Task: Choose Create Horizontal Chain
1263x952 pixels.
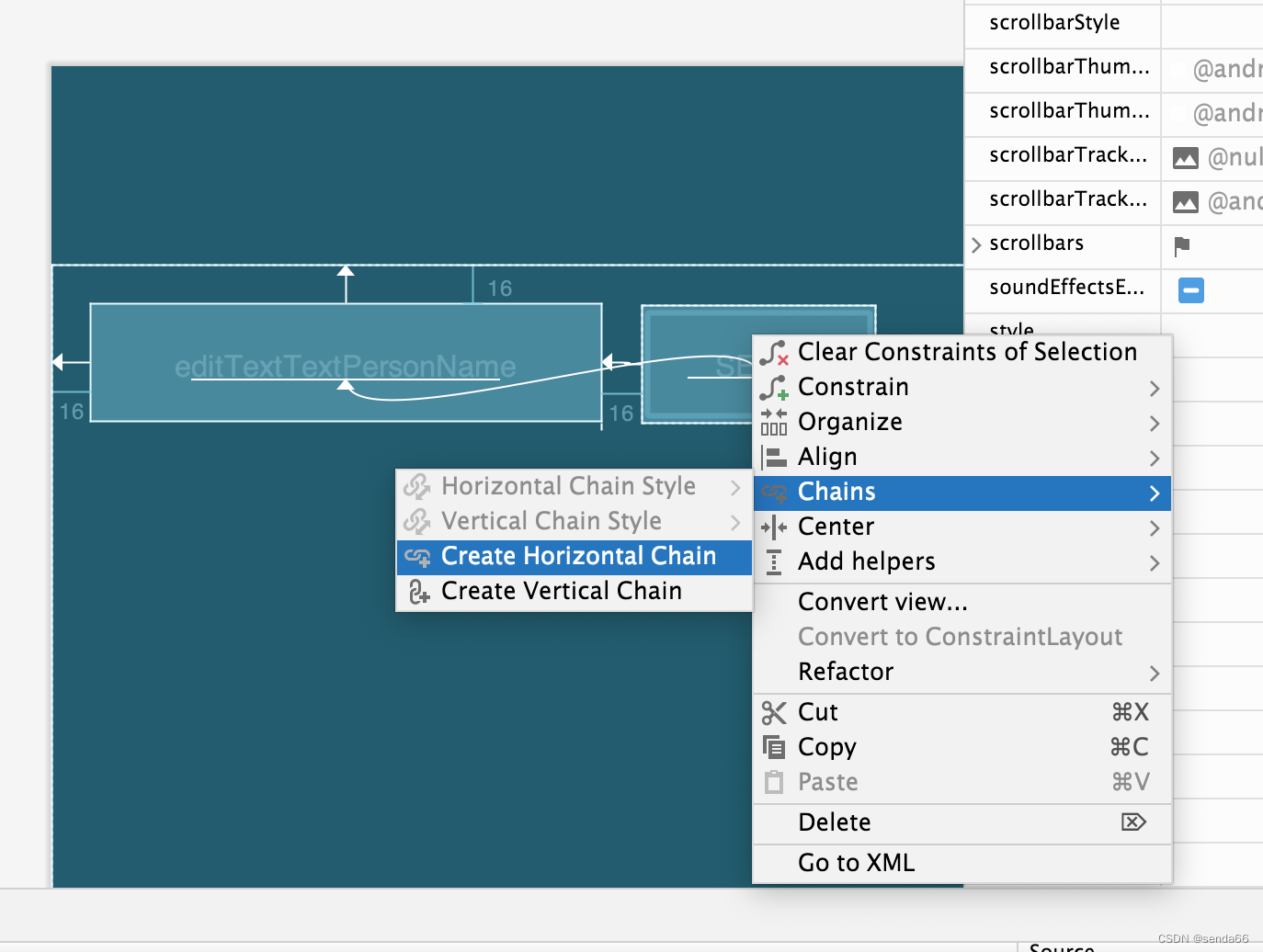Action: 575,557
